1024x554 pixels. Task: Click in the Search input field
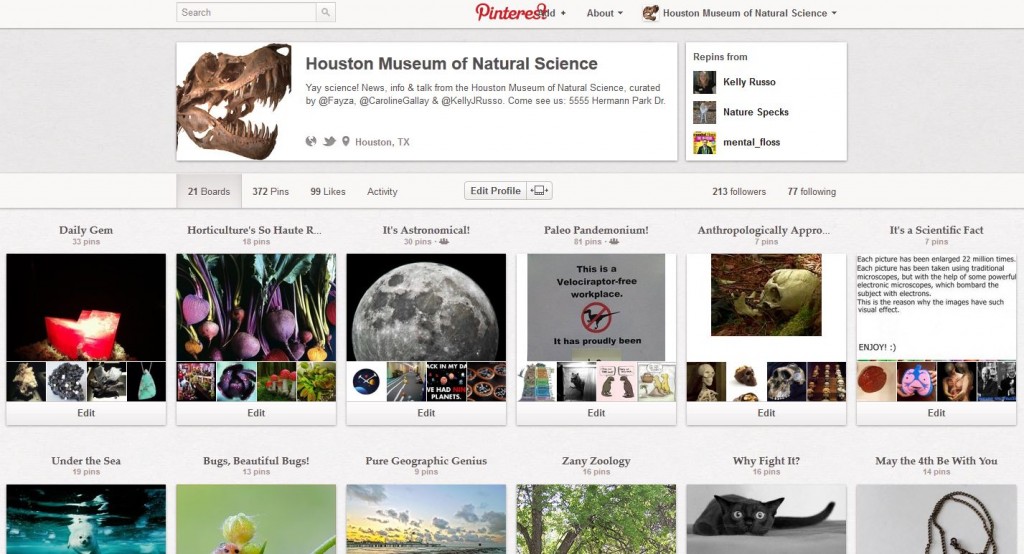tap(247, 13)
